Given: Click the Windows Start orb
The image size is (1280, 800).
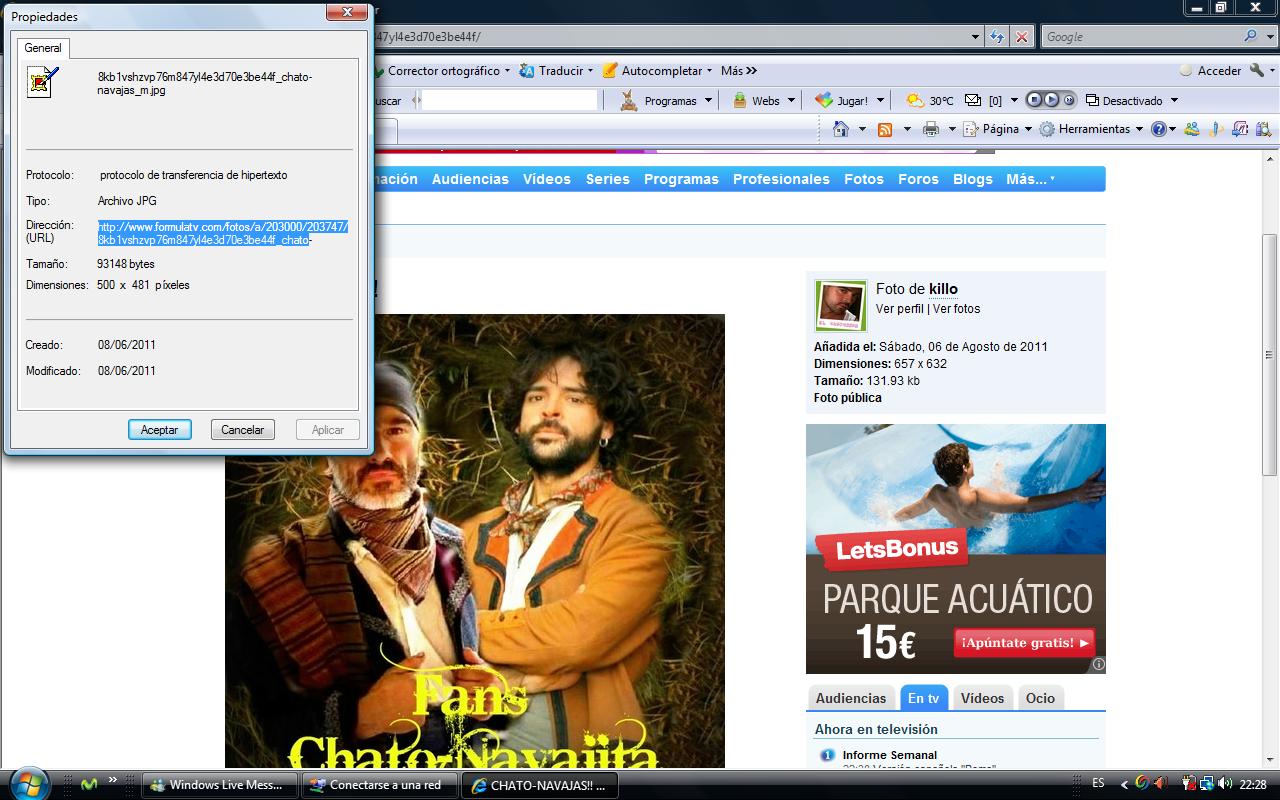Looking at the screenshot, I should [x=28, y=784].
